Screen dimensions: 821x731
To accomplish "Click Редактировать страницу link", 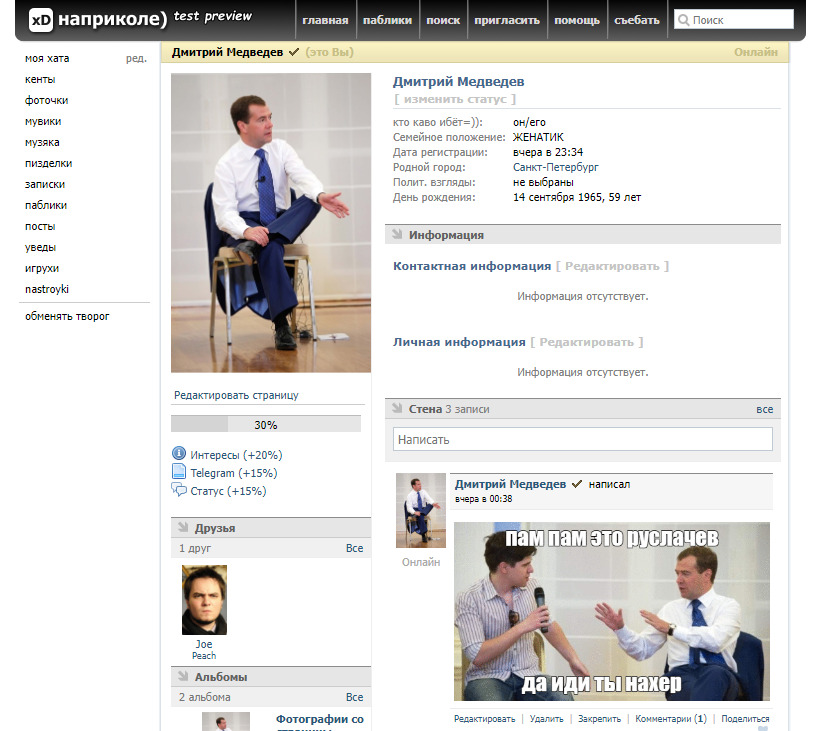I will click(x=236, y=395).
